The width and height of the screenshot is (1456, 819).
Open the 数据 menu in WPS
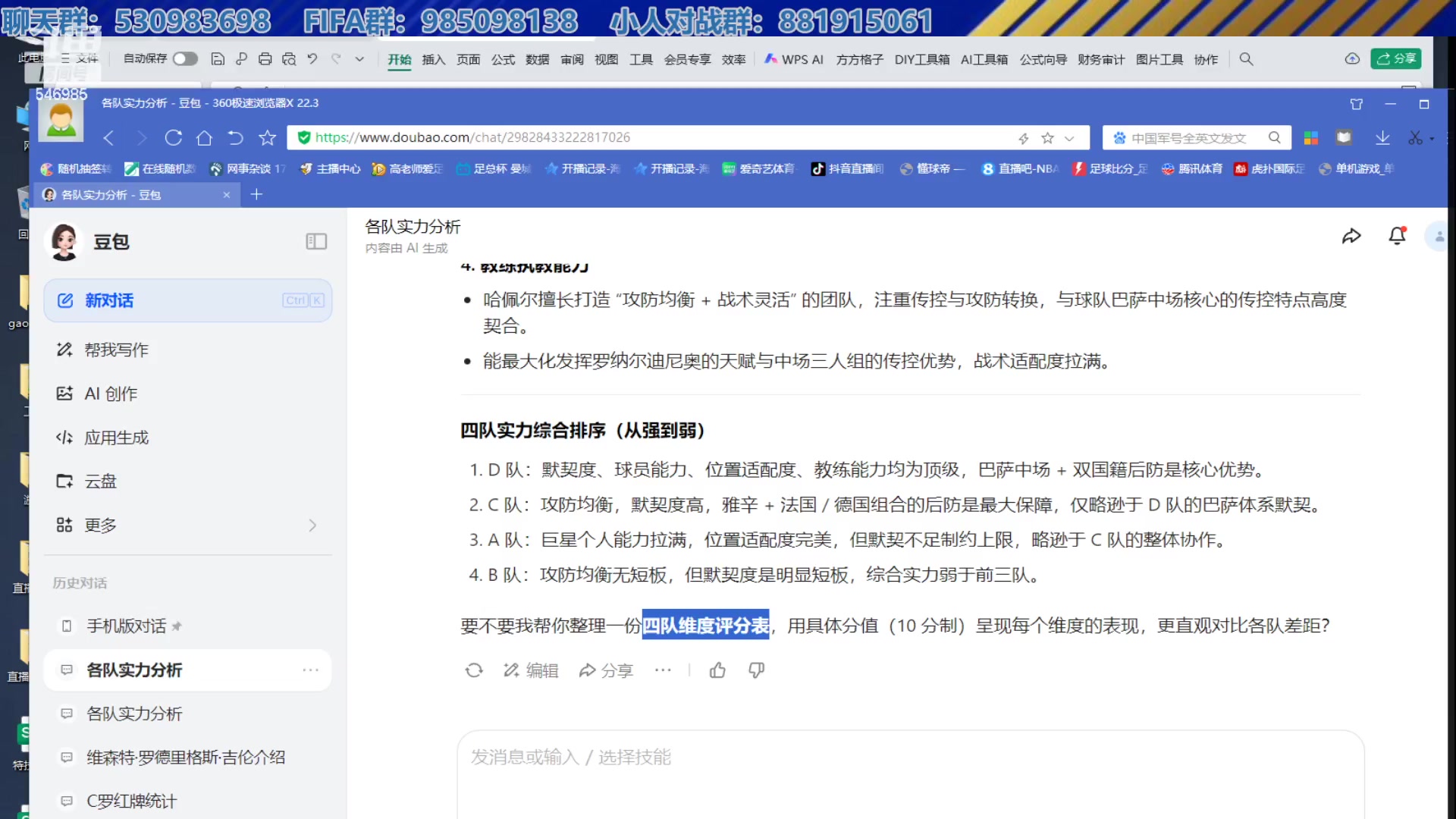(538, 59)
